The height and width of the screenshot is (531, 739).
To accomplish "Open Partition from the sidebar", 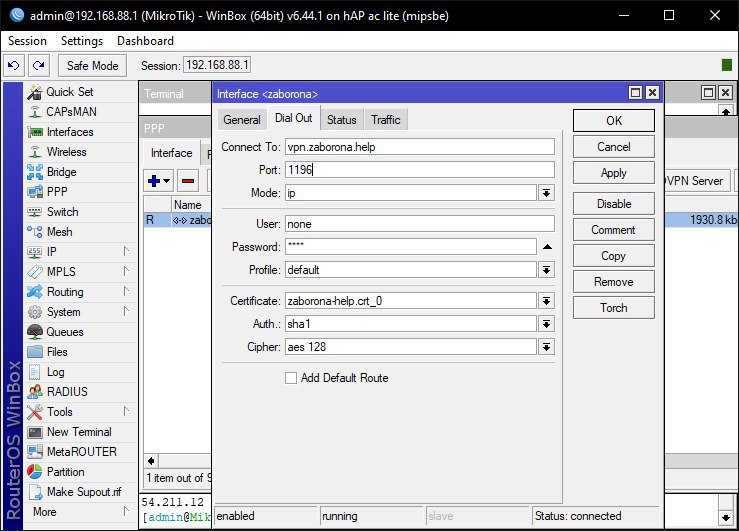I will click(81, 472).
